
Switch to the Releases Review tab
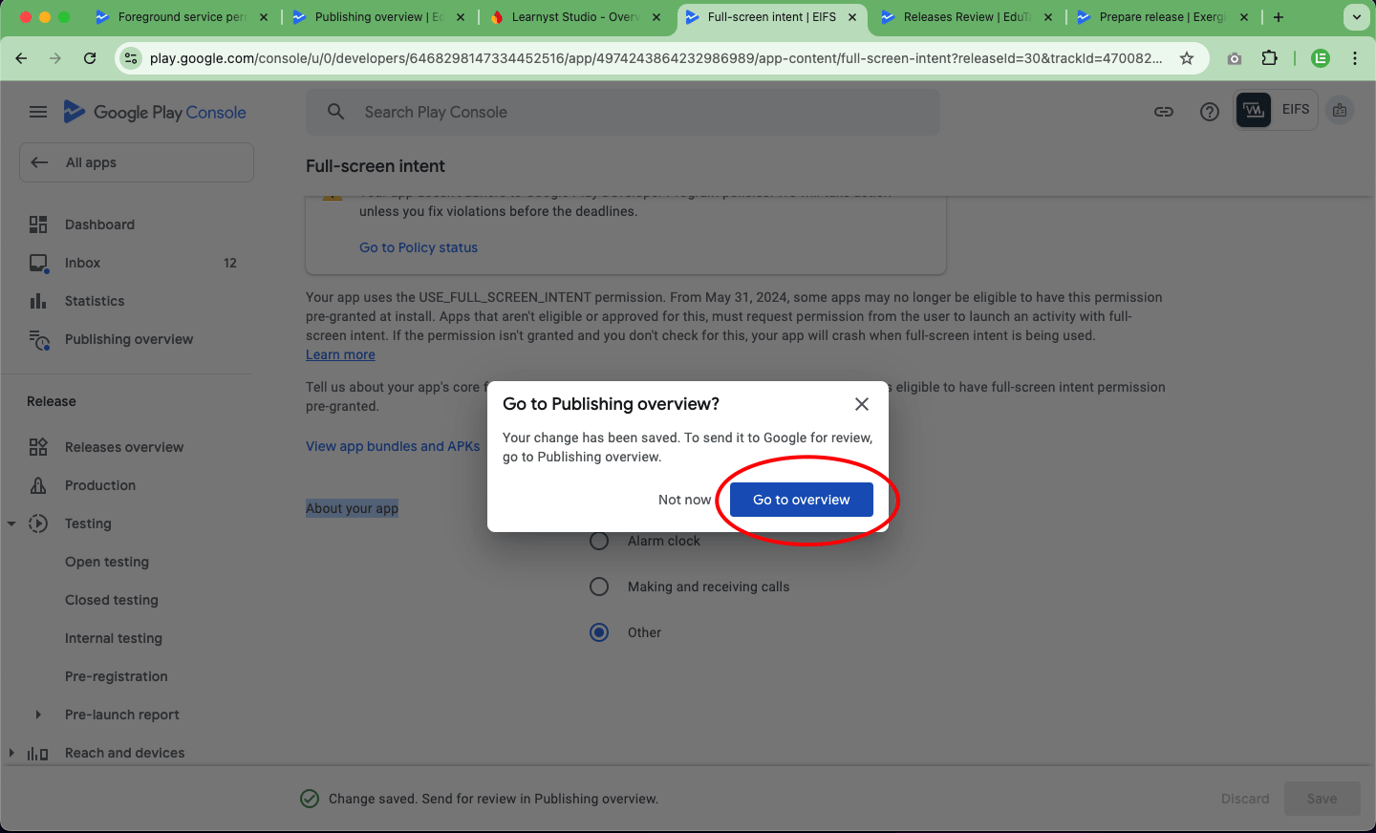tap(968, 17)
